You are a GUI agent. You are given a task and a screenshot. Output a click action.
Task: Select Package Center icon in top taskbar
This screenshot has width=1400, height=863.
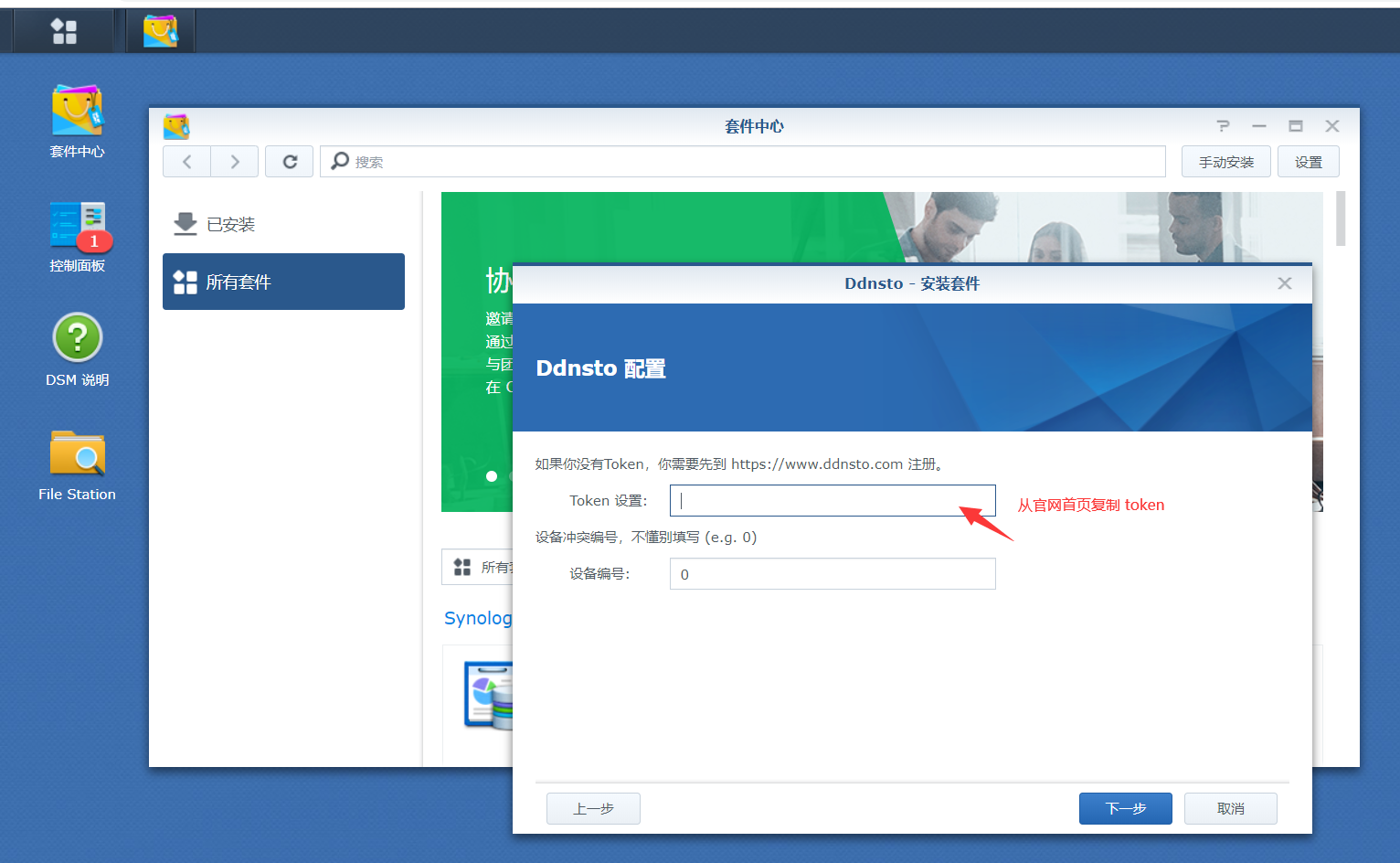pyautogui.click(x=161, y=31)
